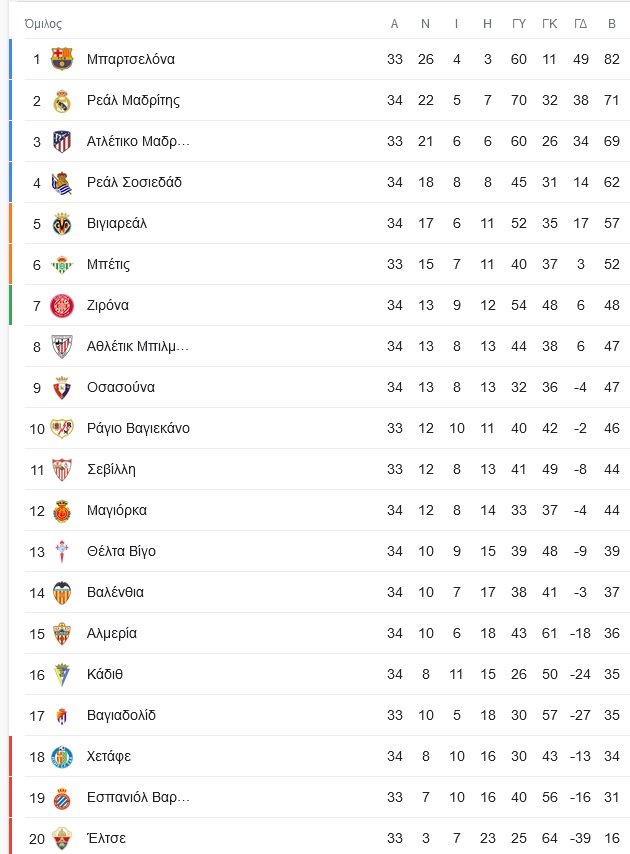Screen dimensions: 630x854
Task: Open the Σεβίλλη team name link
Action: (x=112, y=469)
